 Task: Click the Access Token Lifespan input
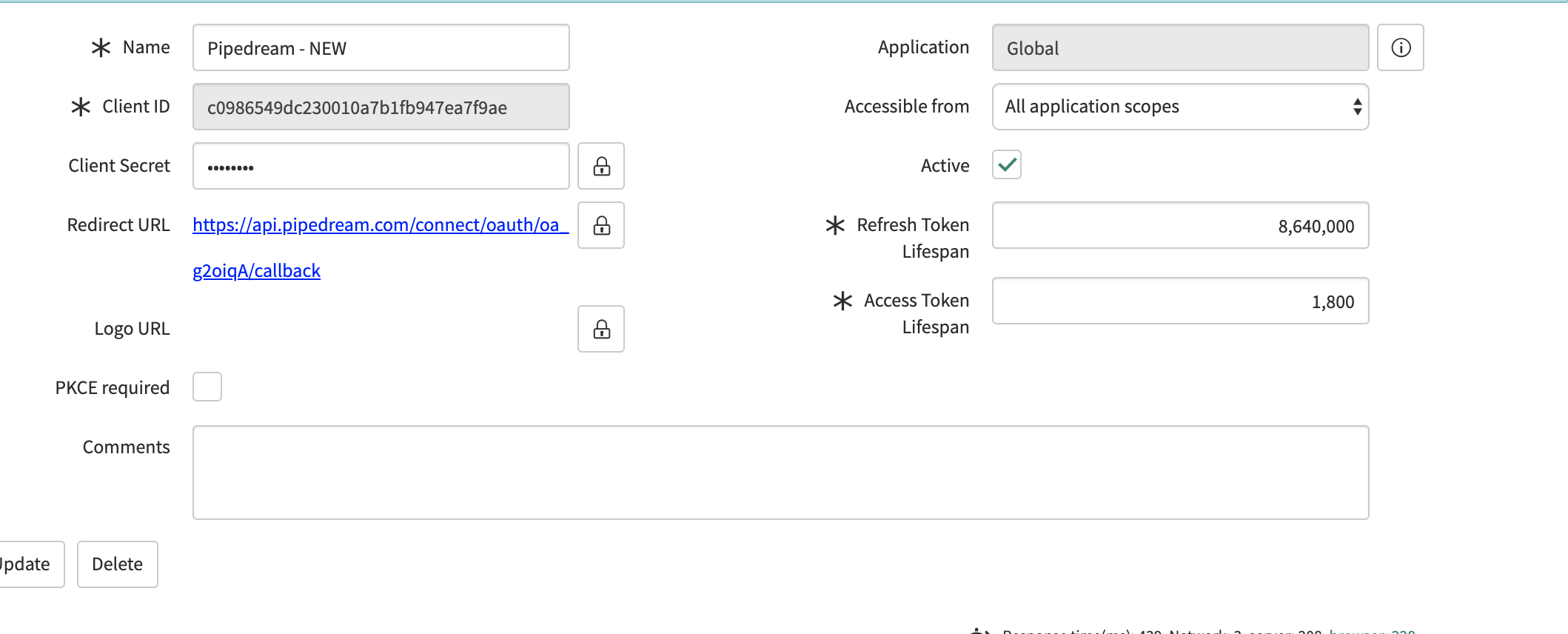1180,301
